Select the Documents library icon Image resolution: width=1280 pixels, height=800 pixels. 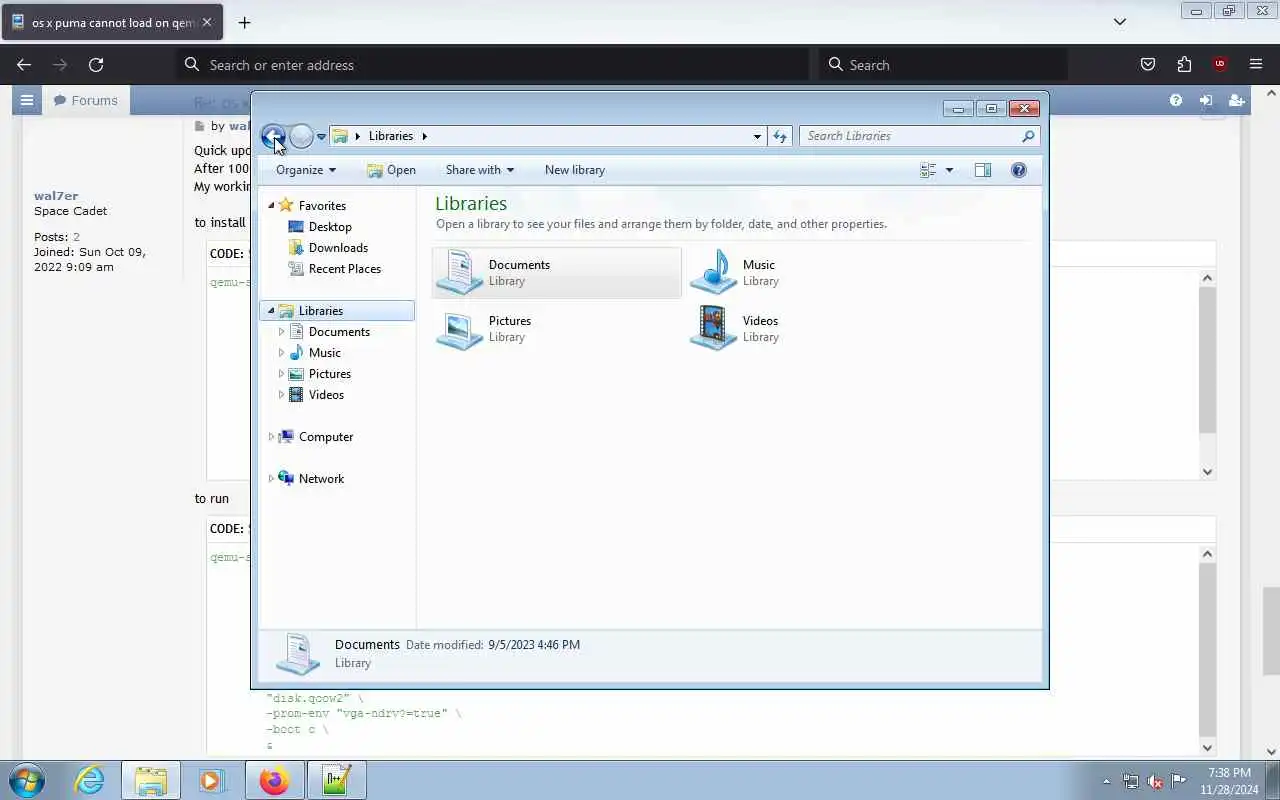pos(459,272)
